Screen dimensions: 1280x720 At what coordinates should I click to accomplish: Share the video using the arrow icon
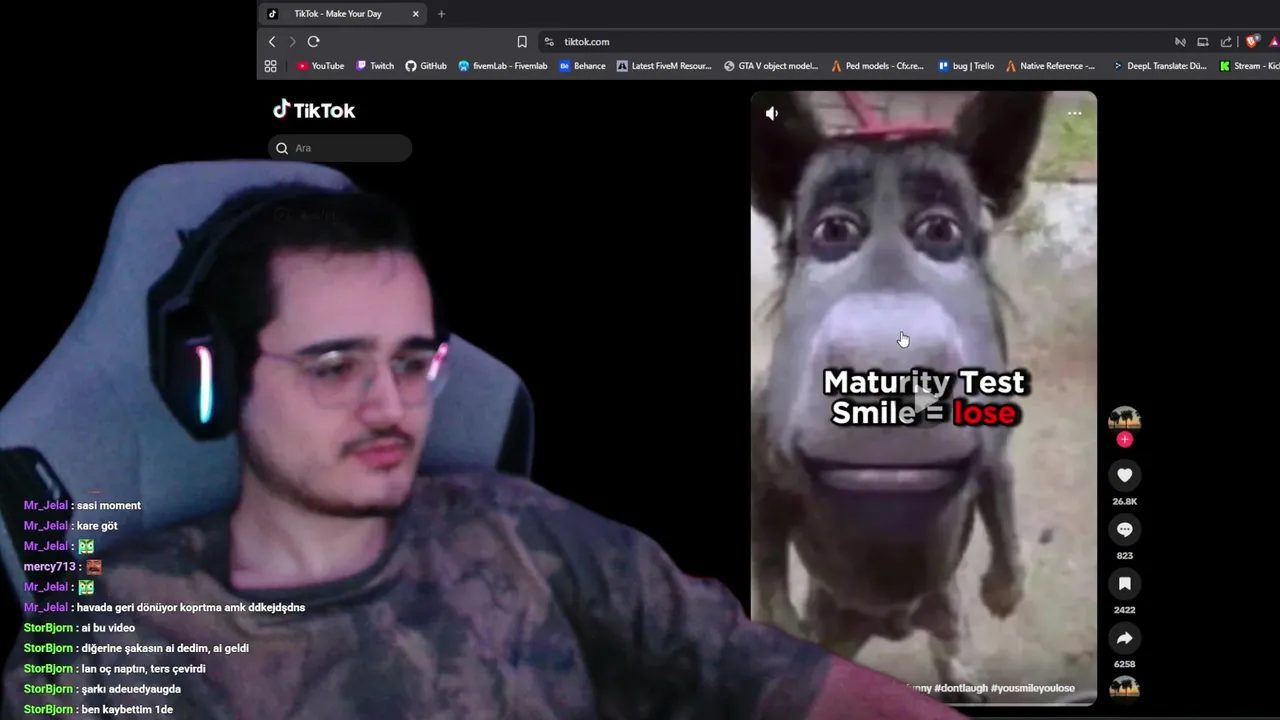point(1125,638)
